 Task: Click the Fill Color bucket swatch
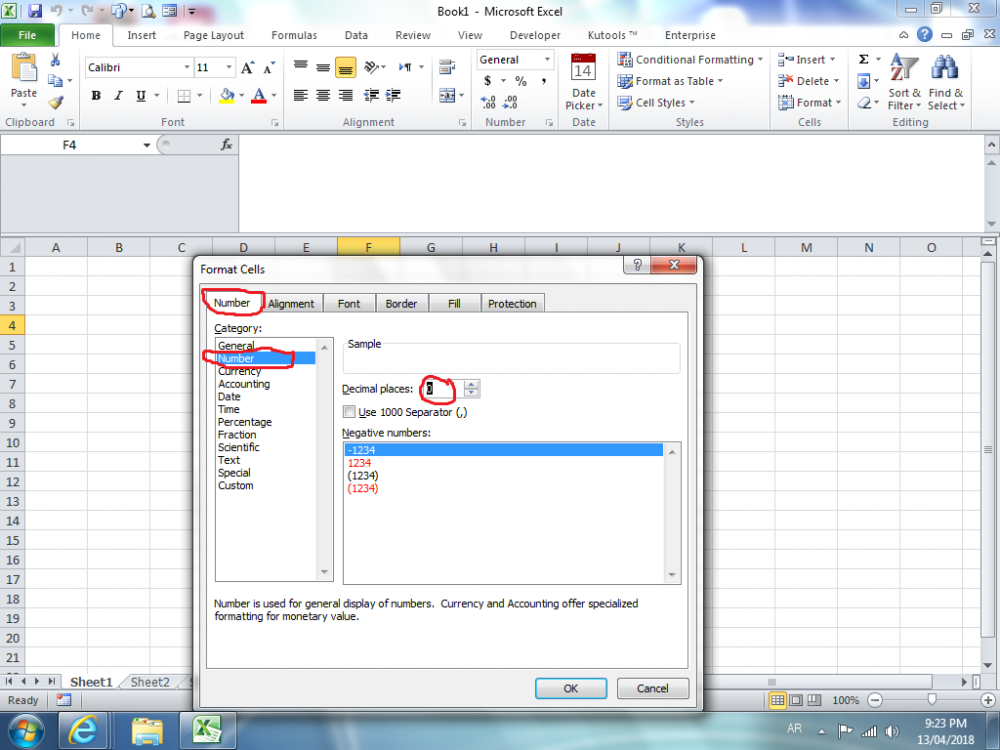coord(226,96)
